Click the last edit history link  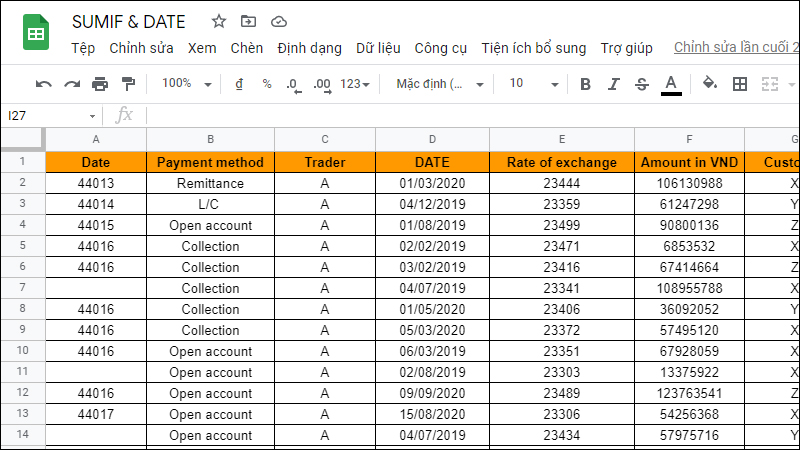735,48
